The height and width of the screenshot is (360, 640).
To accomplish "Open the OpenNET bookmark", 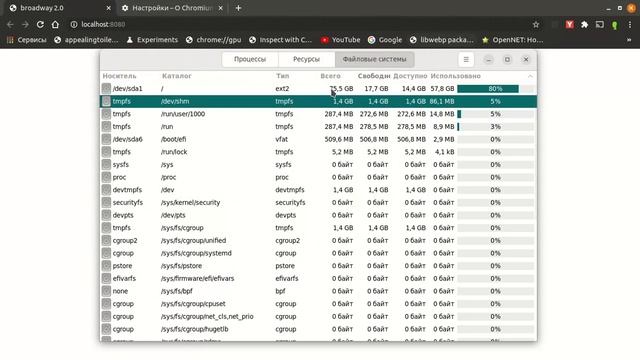I will 513,40.
